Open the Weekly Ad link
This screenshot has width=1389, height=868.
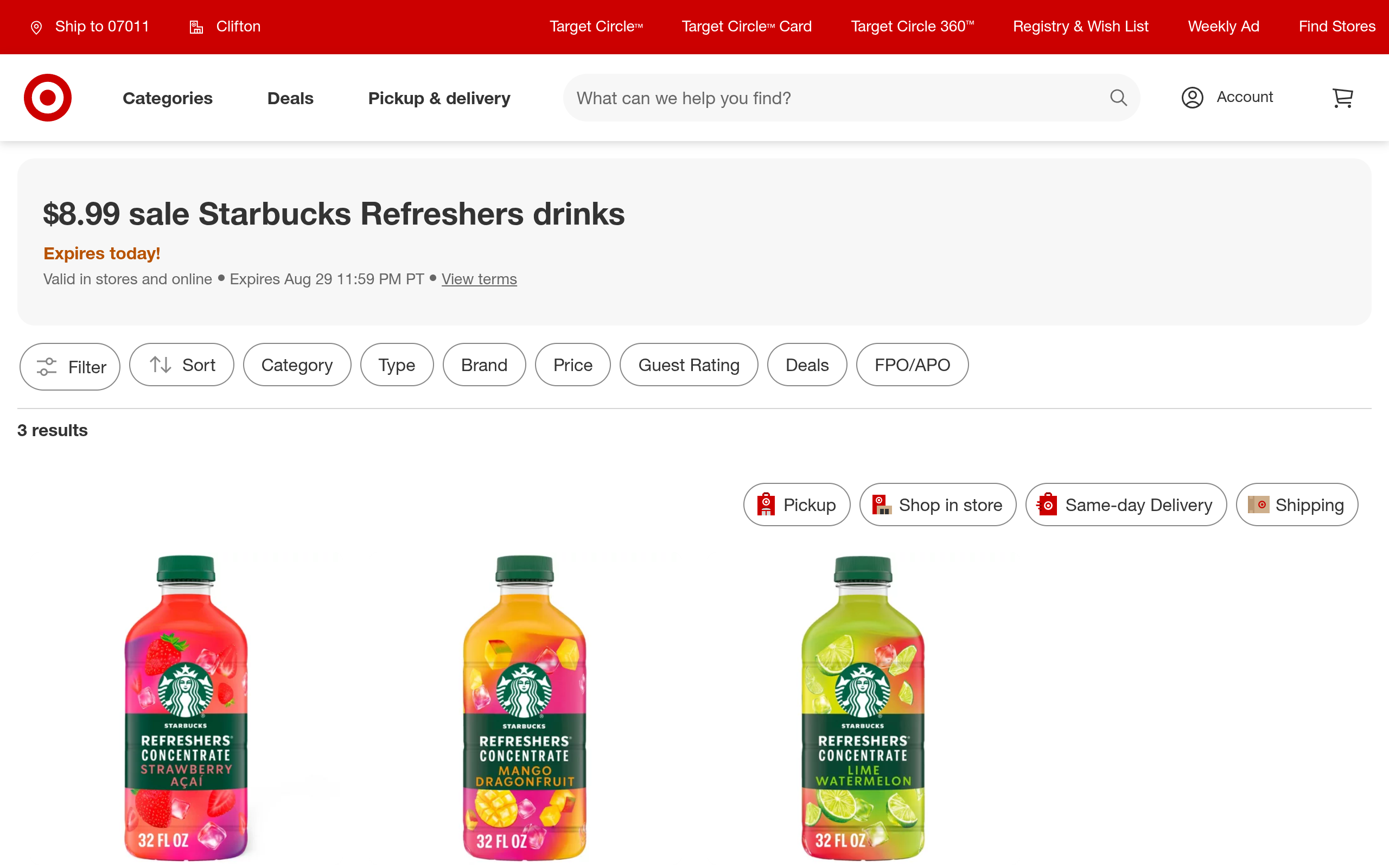click(x=1224, y=27)
